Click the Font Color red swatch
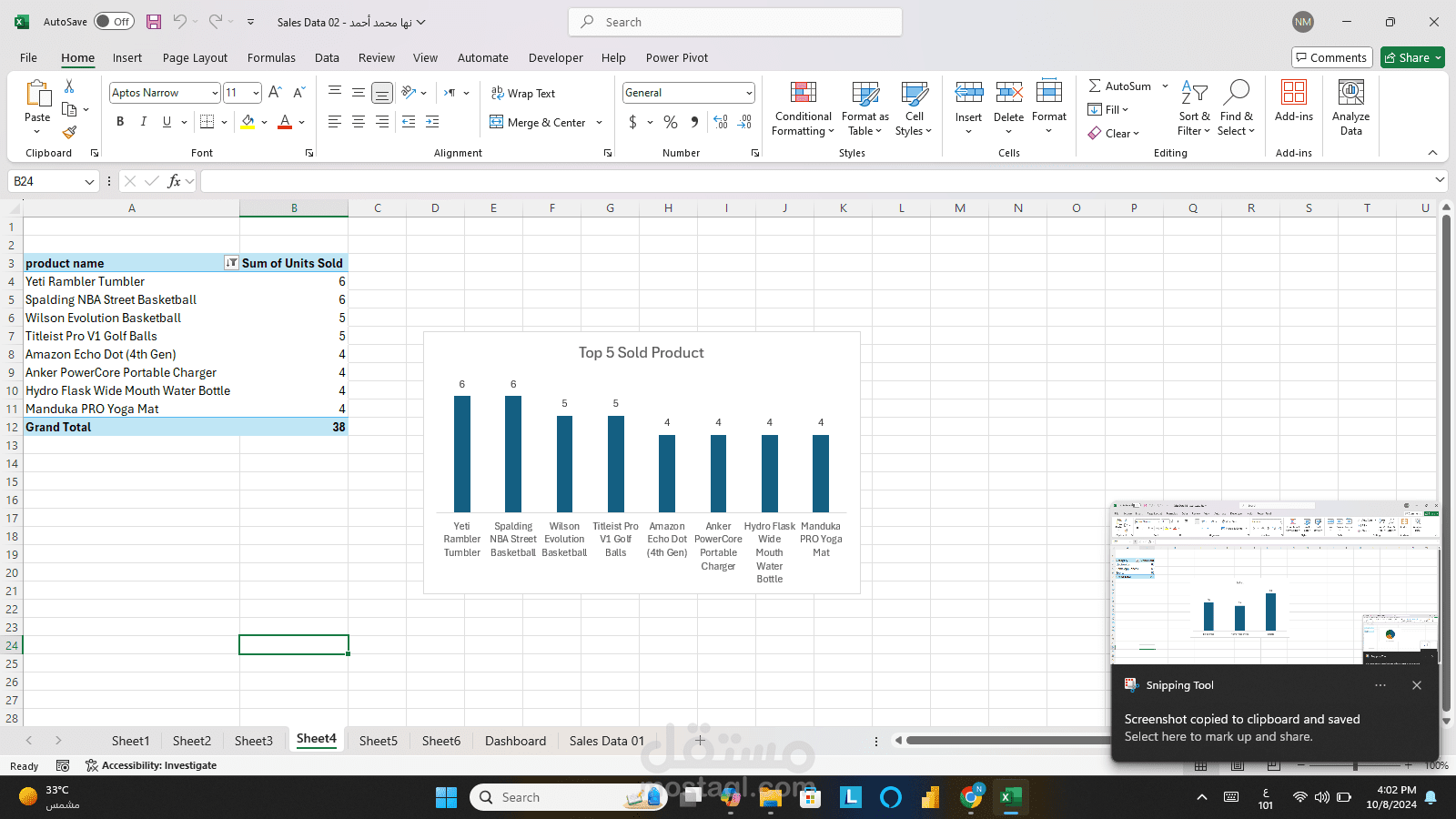 (285, 122)
